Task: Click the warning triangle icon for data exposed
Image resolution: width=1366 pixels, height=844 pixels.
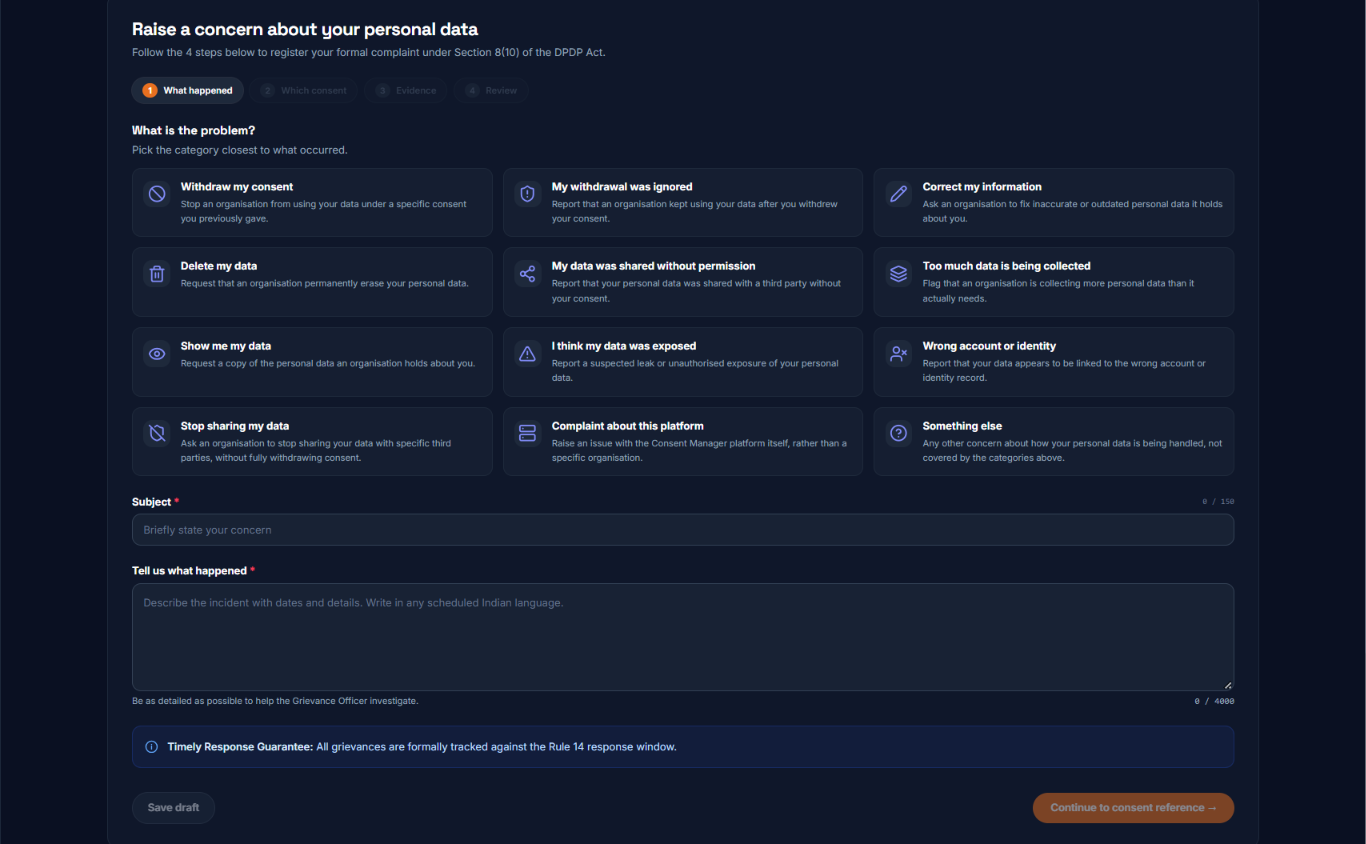Action: (528, 354)
